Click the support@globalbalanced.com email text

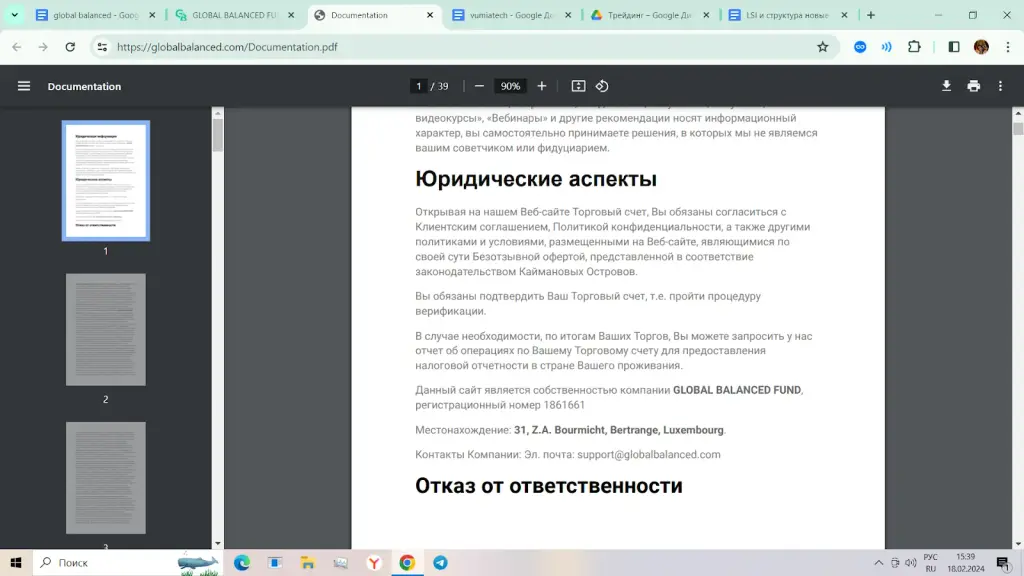pyautogui.click(x=648, y=455)
